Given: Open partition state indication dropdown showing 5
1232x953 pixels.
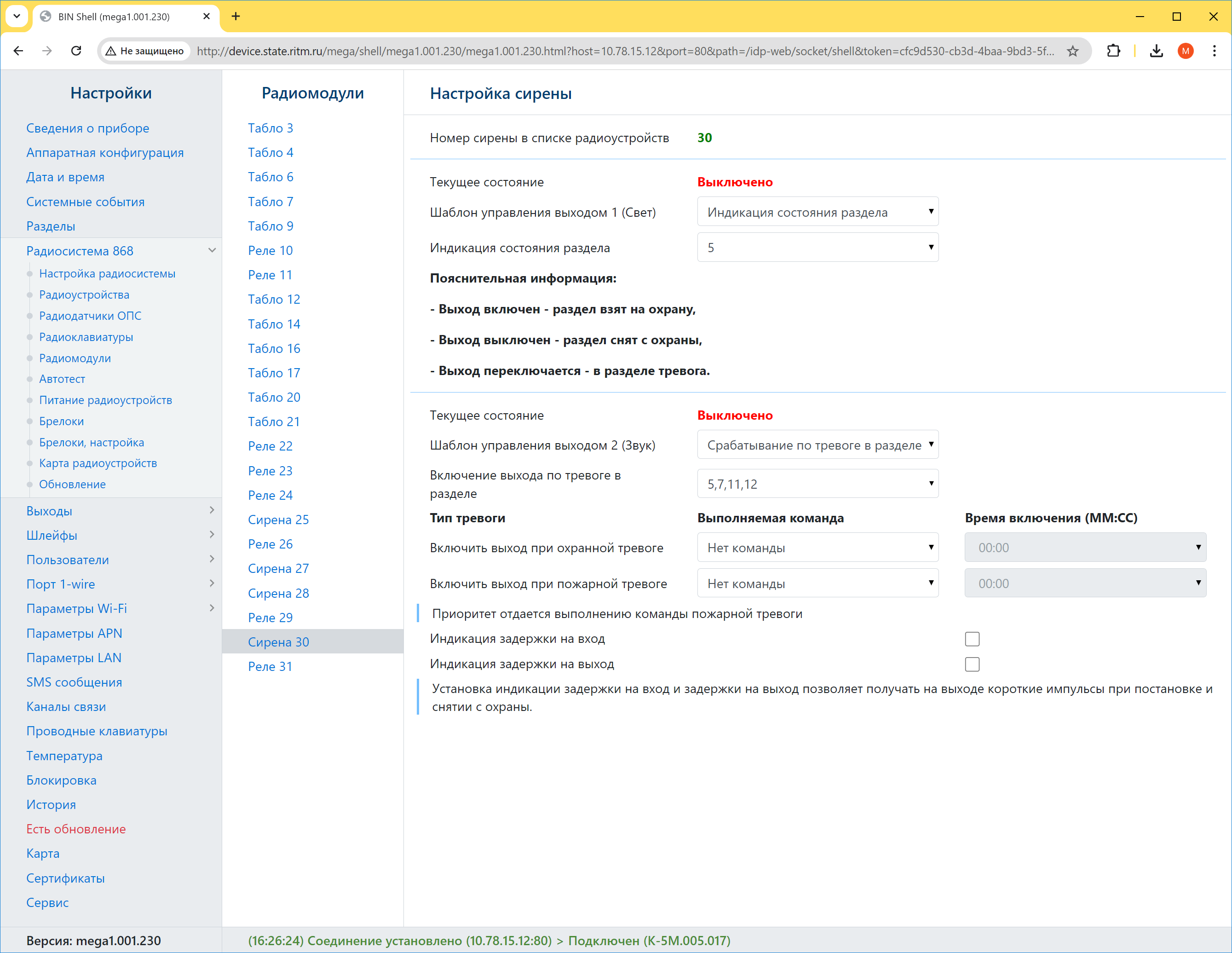Looking at the screenshot, I should pos(817,247).
